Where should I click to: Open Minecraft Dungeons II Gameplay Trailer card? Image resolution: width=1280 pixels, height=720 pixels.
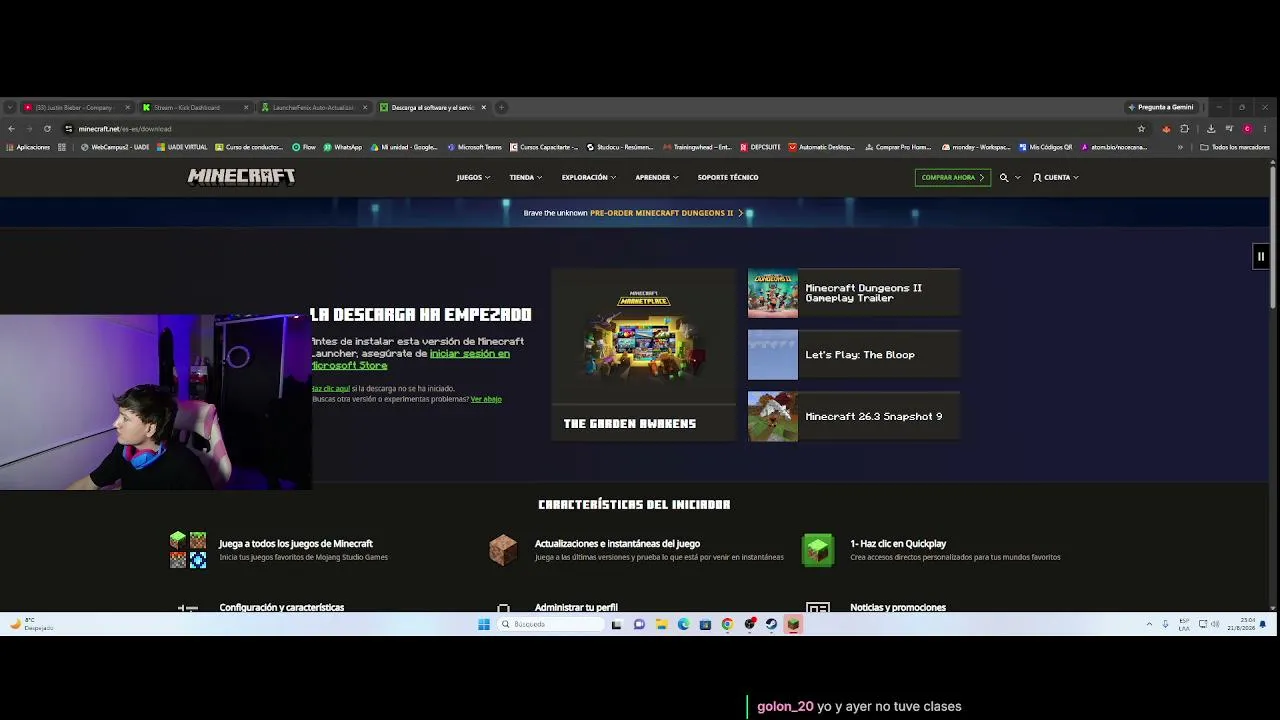[x=854, y=293]
